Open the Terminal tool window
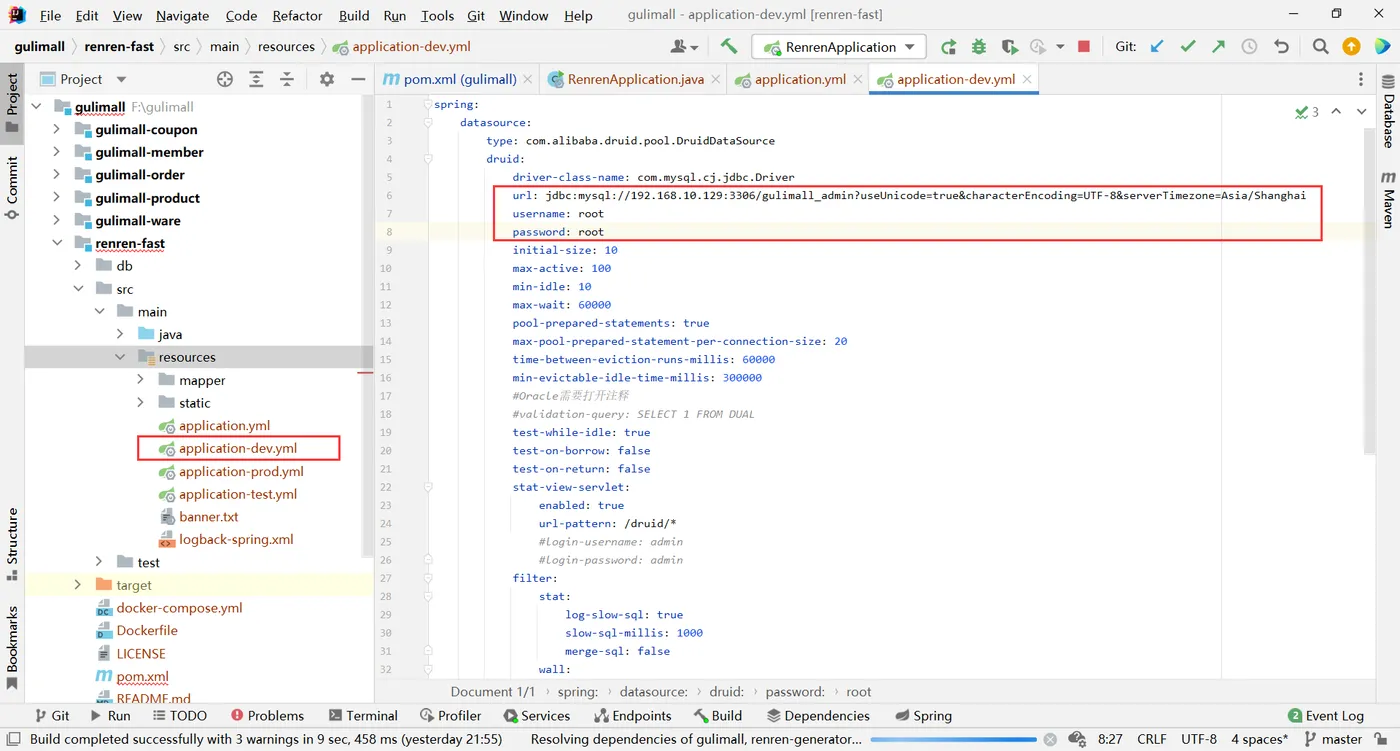The height and width of the screenshot is (751, 1400). tap(363, 716)
